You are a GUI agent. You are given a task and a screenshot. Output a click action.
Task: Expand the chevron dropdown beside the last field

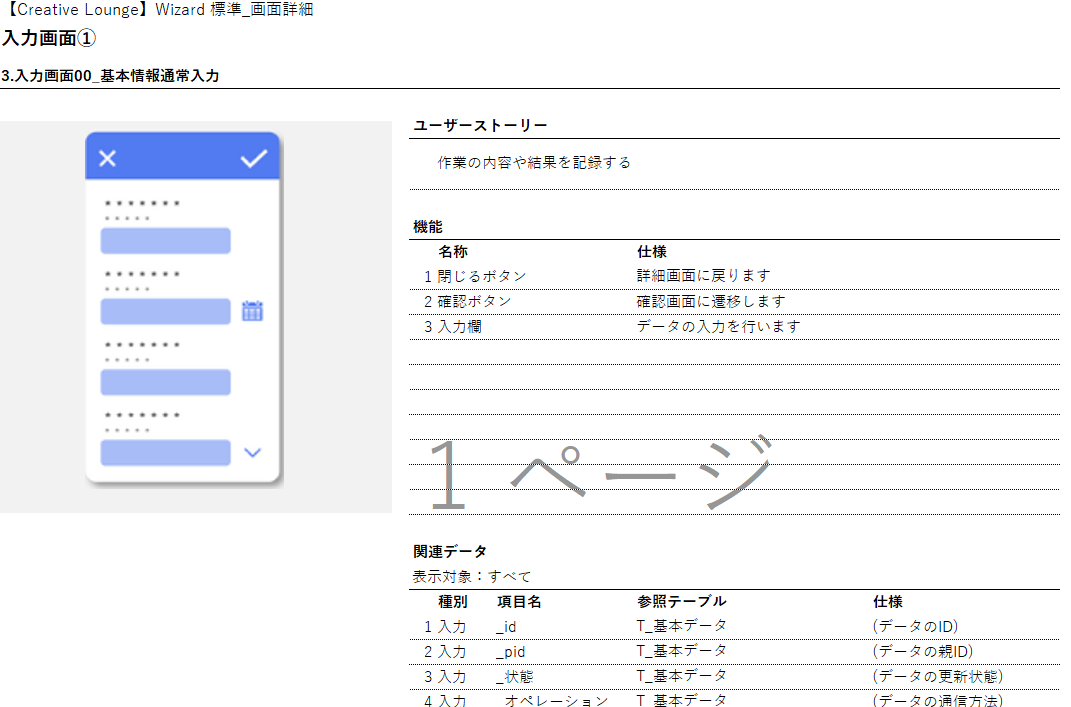(x=252, y=453)
